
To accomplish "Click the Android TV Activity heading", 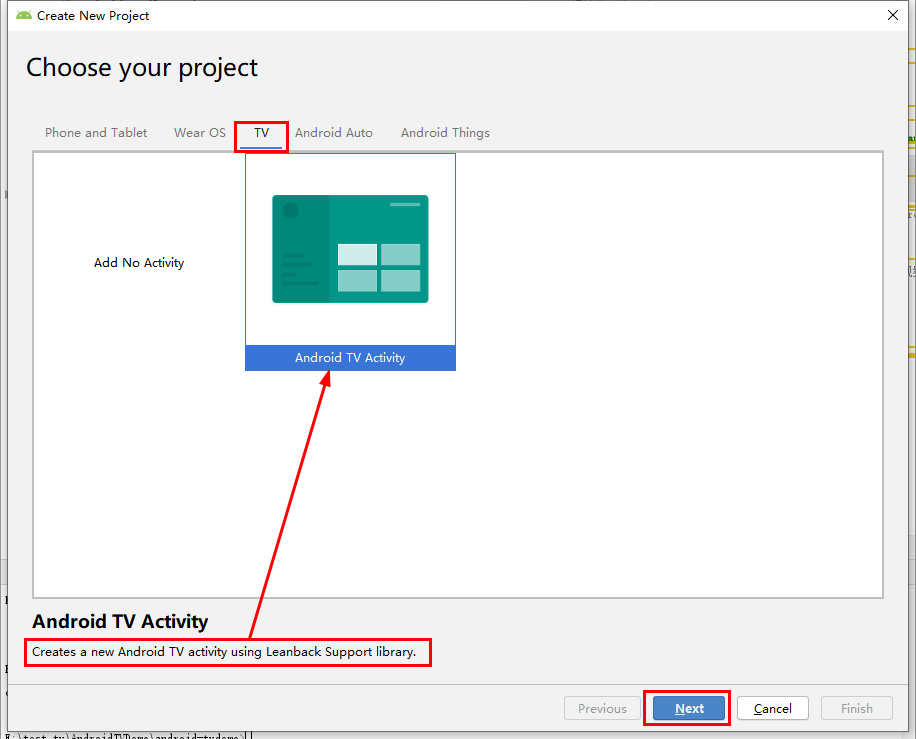I will [x=120, y=621].
